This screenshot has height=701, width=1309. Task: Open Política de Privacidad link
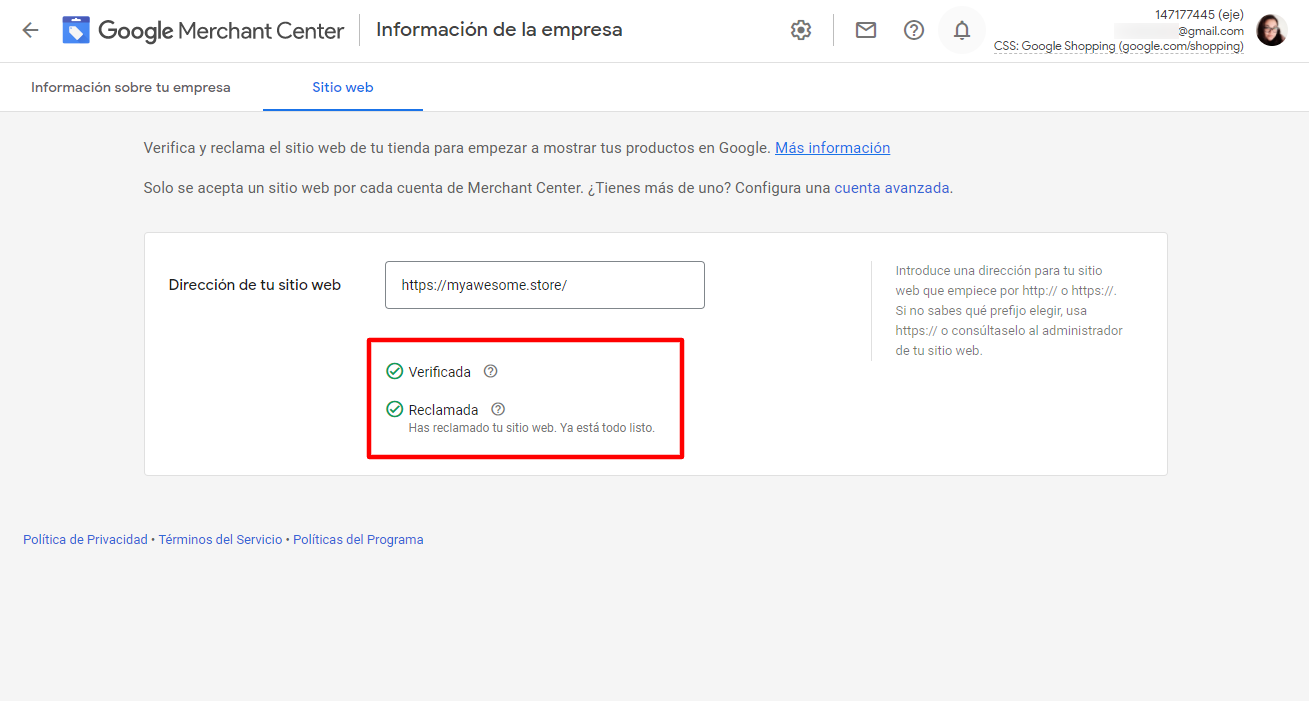tap(85, 540)
